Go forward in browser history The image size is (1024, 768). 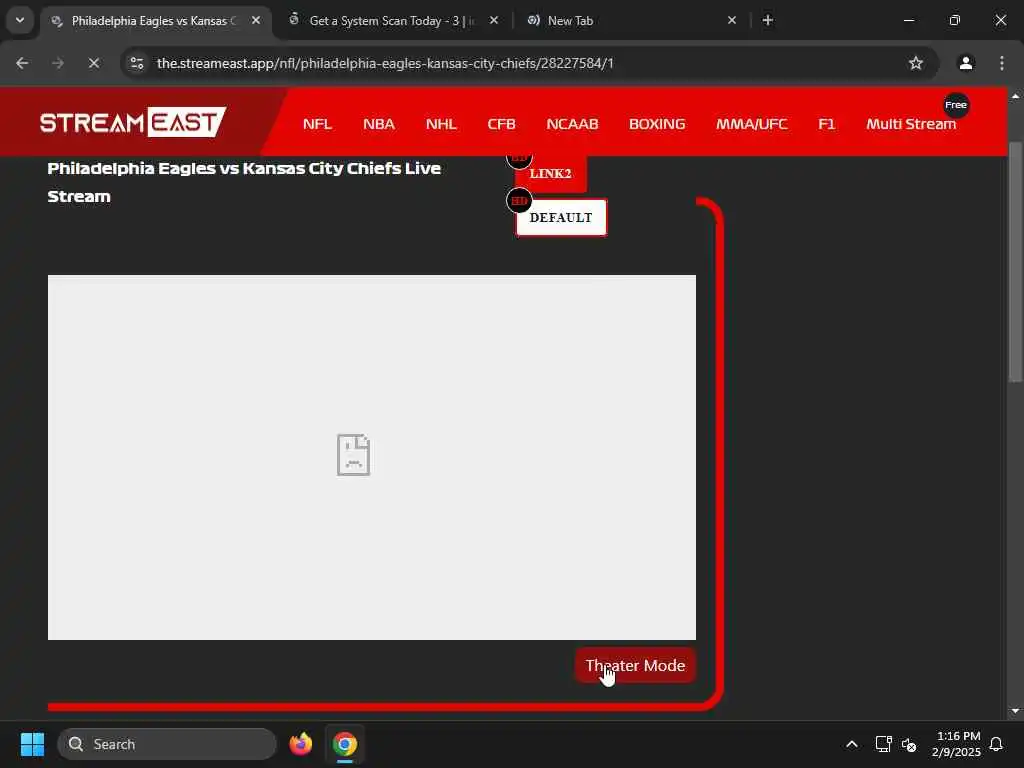tap(58, 63)
